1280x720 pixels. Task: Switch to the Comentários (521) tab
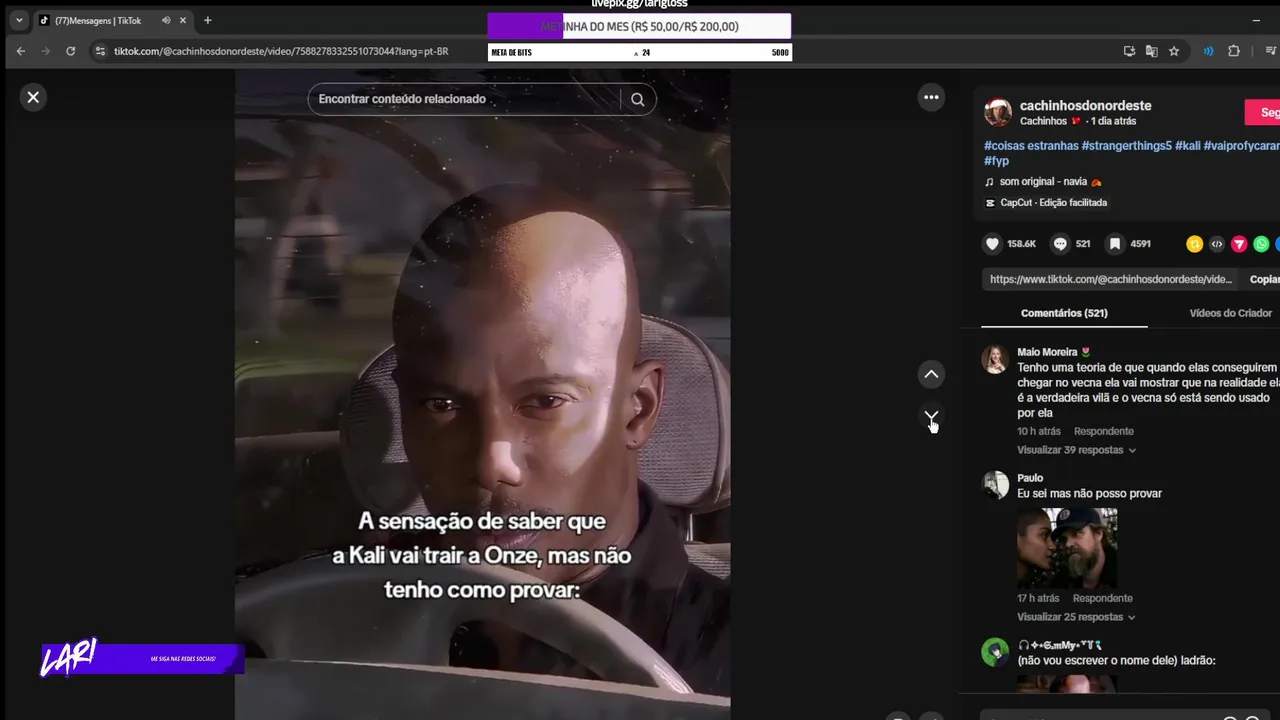tap(1064, 313)
